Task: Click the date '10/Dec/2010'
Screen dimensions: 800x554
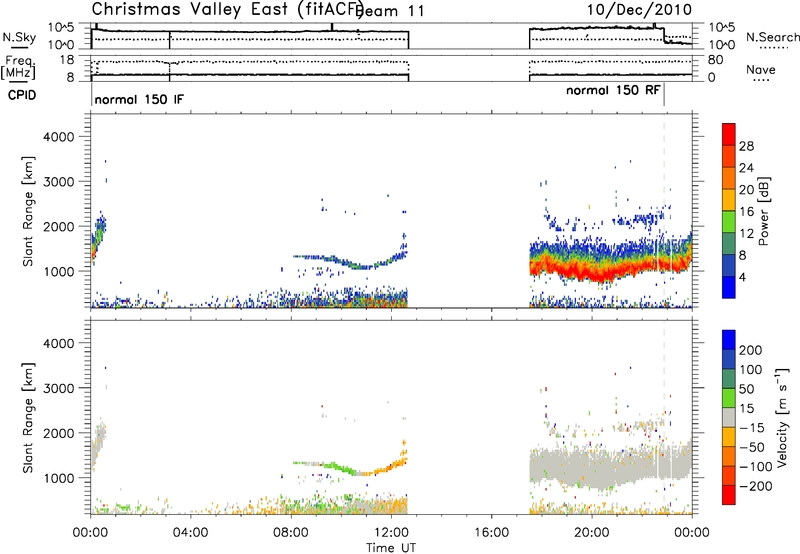Action: (639, 10)
